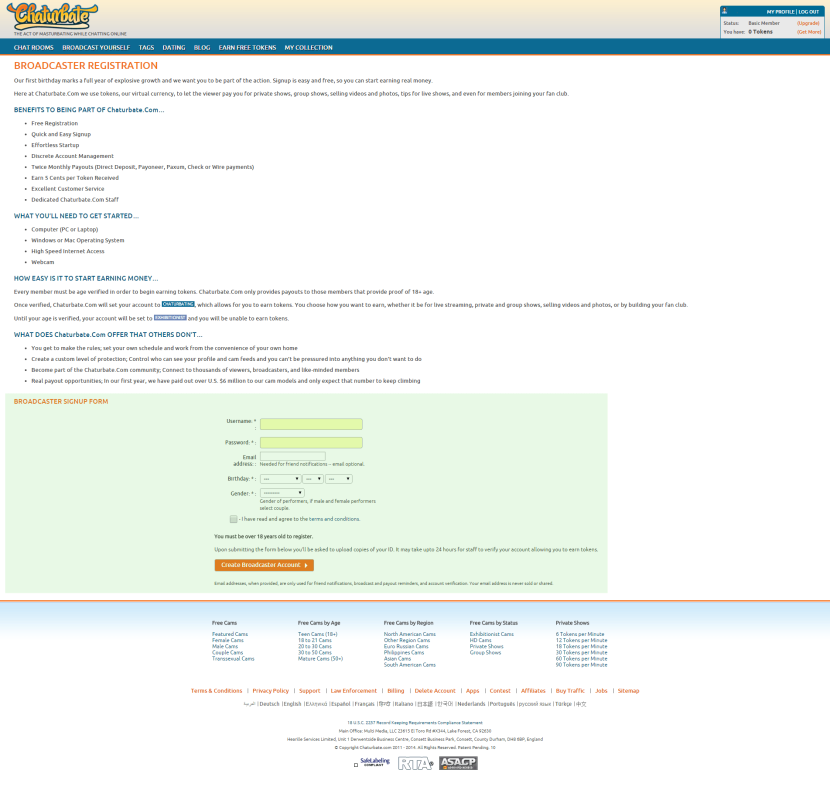Click the Log Out link
Image resolution: width=830 pixels, height=794 pixels.
coord(809,11)
